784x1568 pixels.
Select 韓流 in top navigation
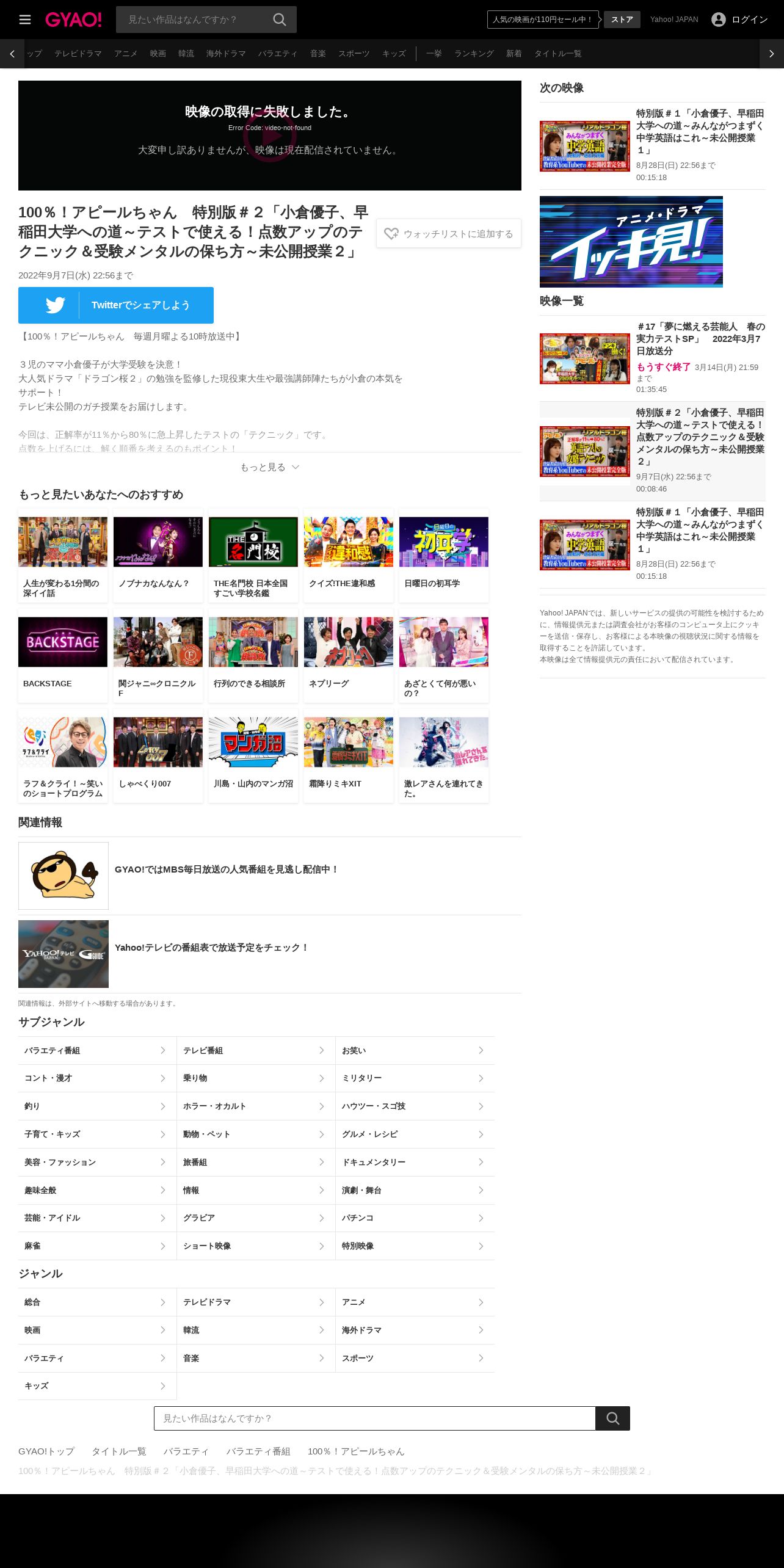coord(186,54)
